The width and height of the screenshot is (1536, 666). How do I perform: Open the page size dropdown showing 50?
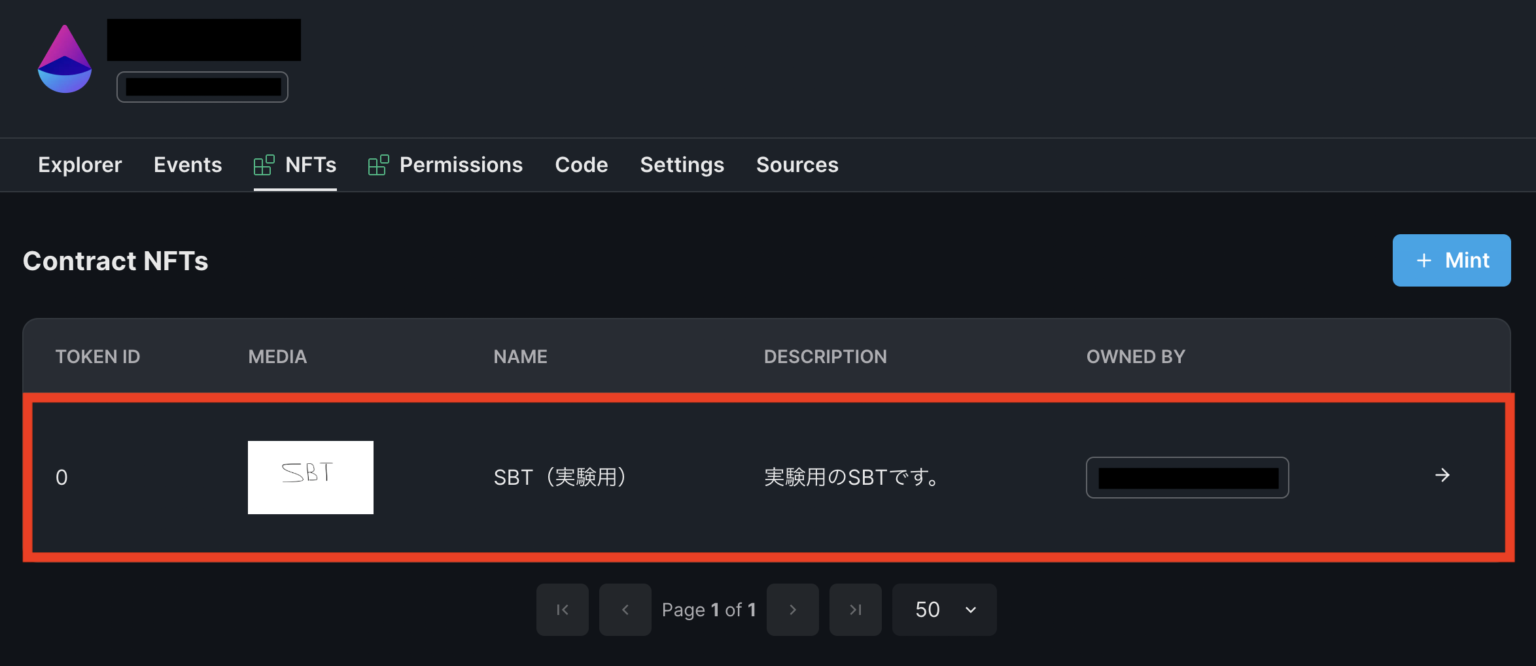(x=943, y=609)
